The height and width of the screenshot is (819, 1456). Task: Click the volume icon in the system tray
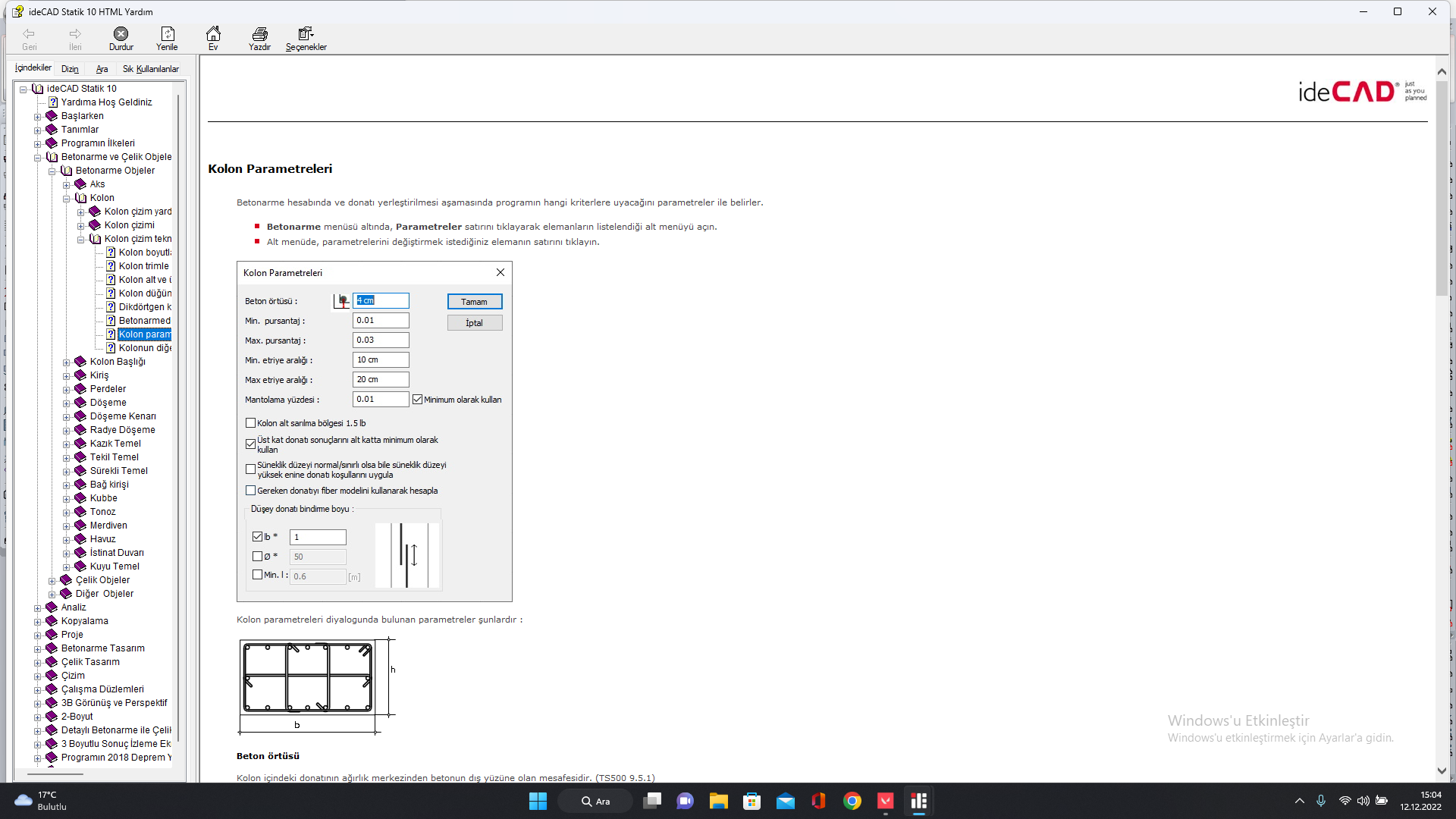click(x=1363, y=801)
